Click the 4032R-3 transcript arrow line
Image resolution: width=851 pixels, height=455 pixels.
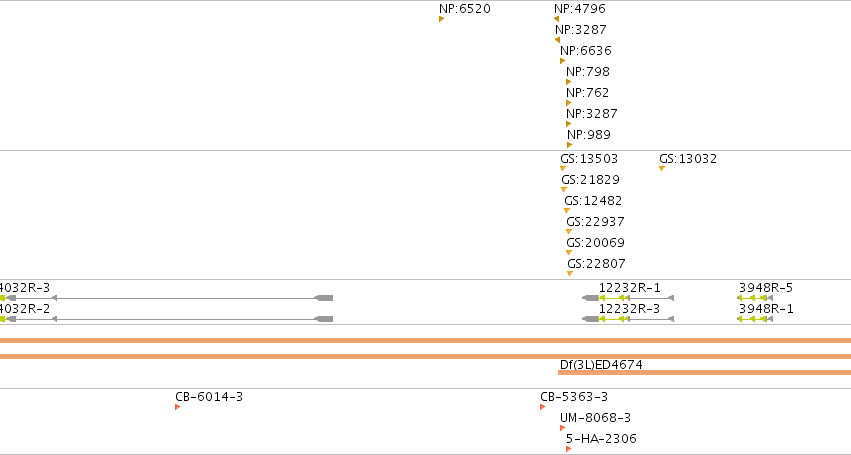pos(166,298)
